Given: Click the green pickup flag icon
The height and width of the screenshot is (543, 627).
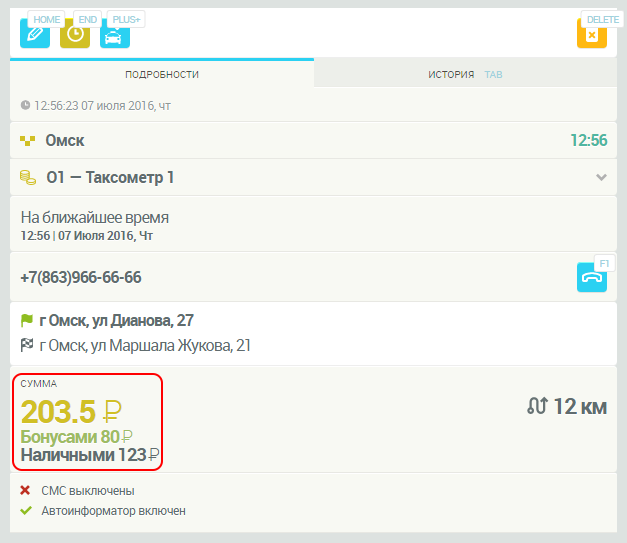Looking at the screenshot, I should (x=27, y=321).
